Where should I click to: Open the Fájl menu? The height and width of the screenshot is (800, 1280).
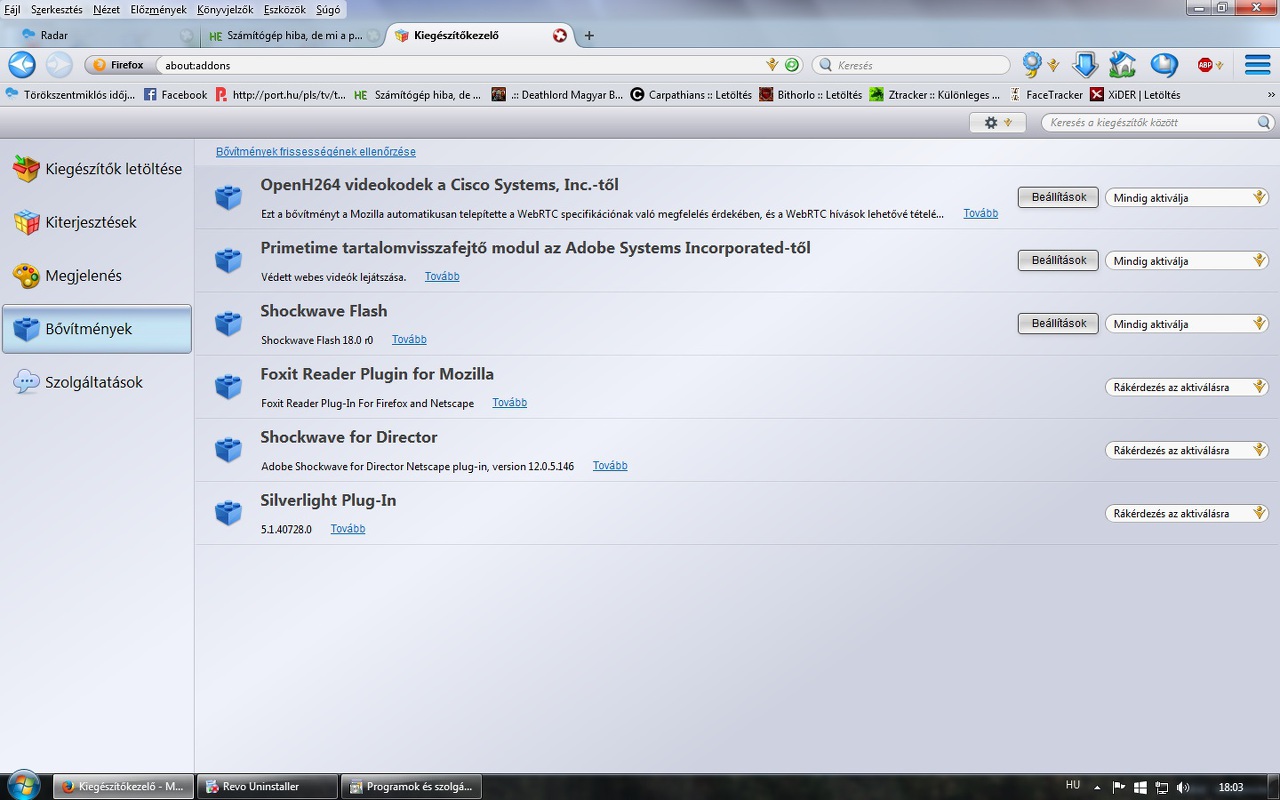tap(13, 9)
